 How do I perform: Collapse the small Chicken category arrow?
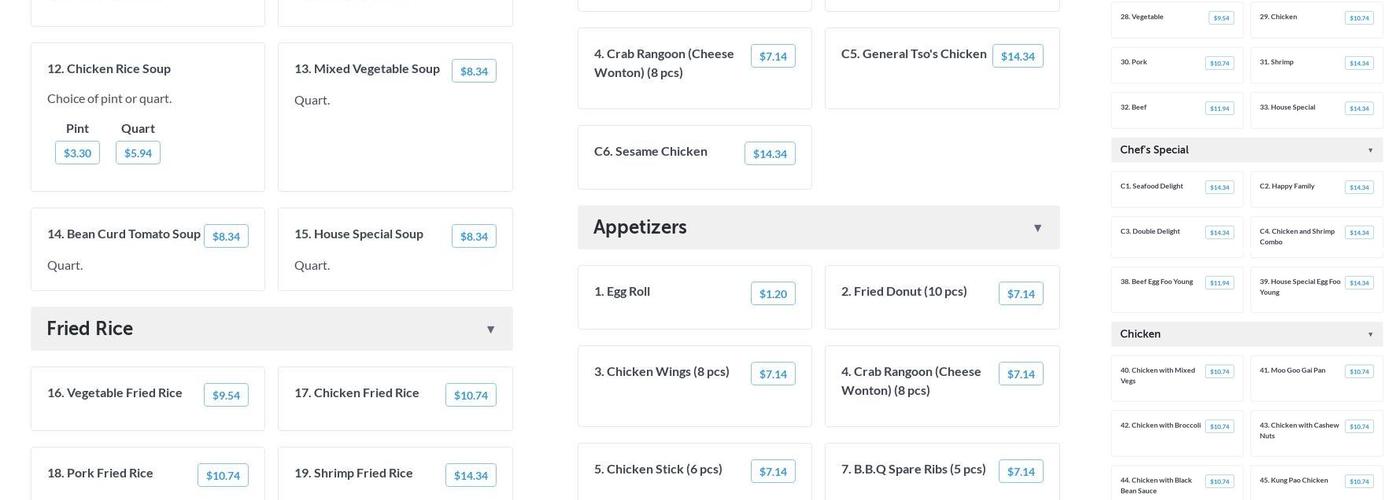1370,334
